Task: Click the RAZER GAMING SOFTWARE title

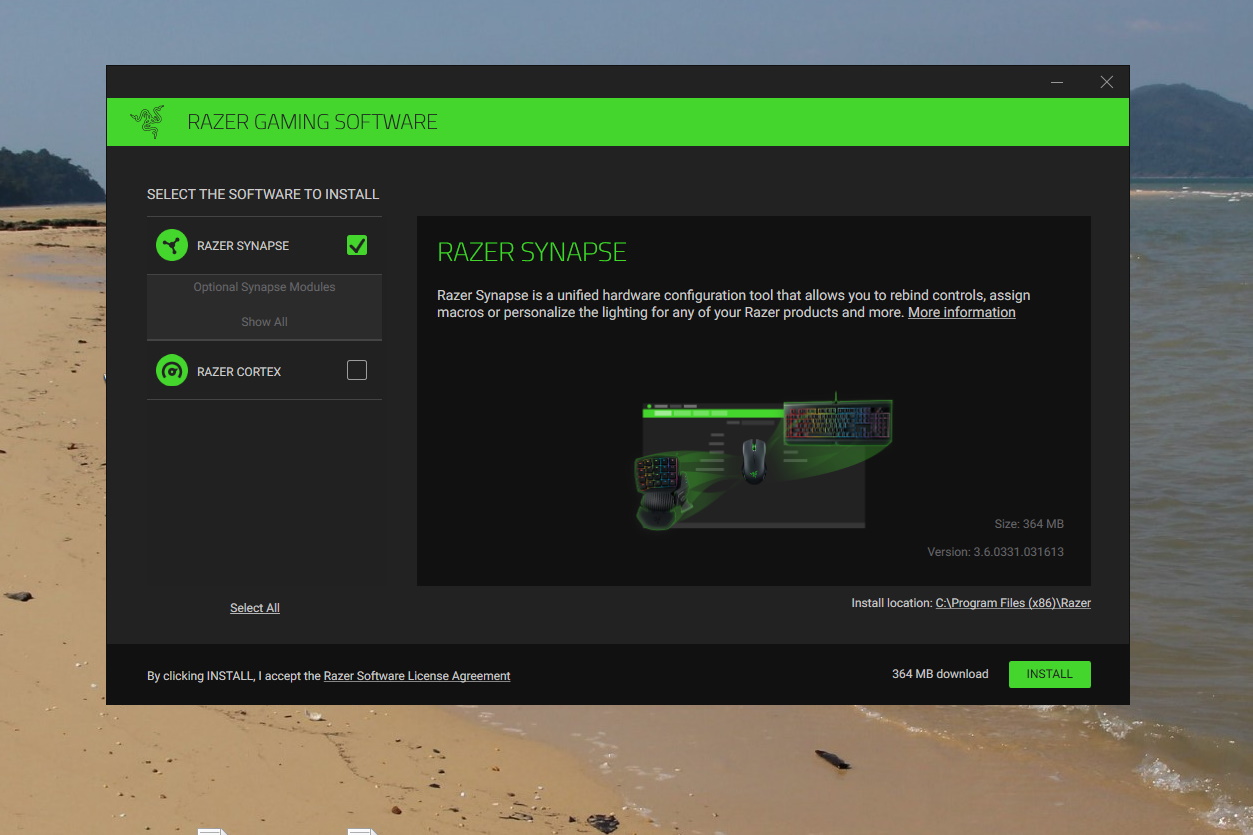Action: click(313, 122)
